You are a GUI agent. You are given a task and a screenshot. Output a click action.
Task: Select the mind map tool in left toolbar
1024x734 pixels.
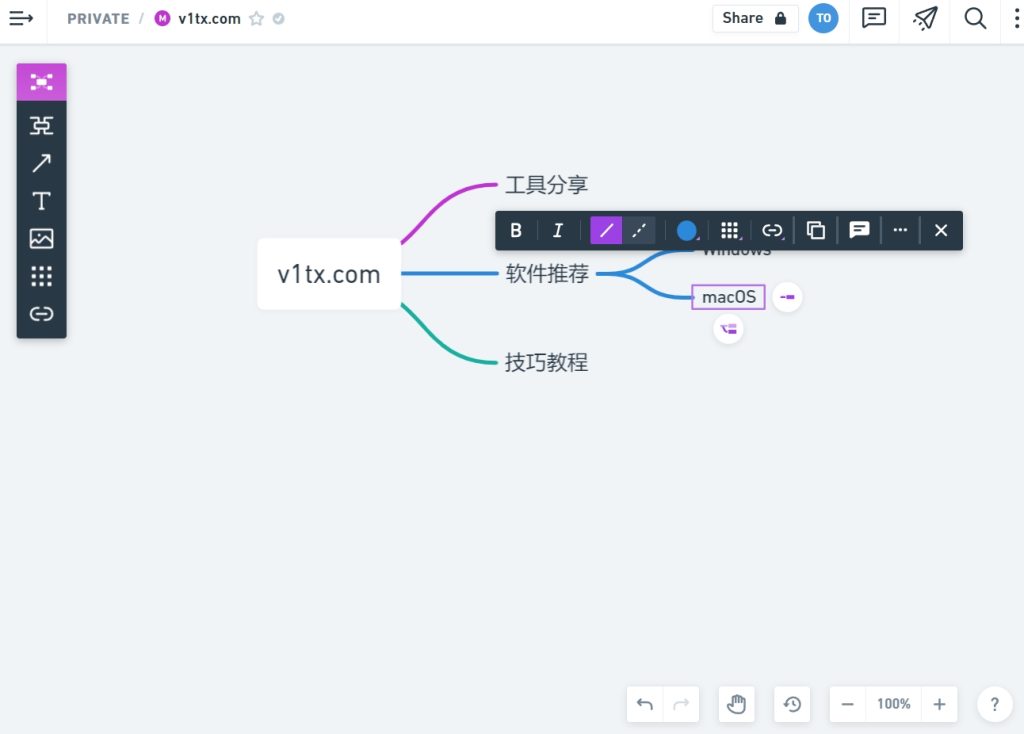41,82
